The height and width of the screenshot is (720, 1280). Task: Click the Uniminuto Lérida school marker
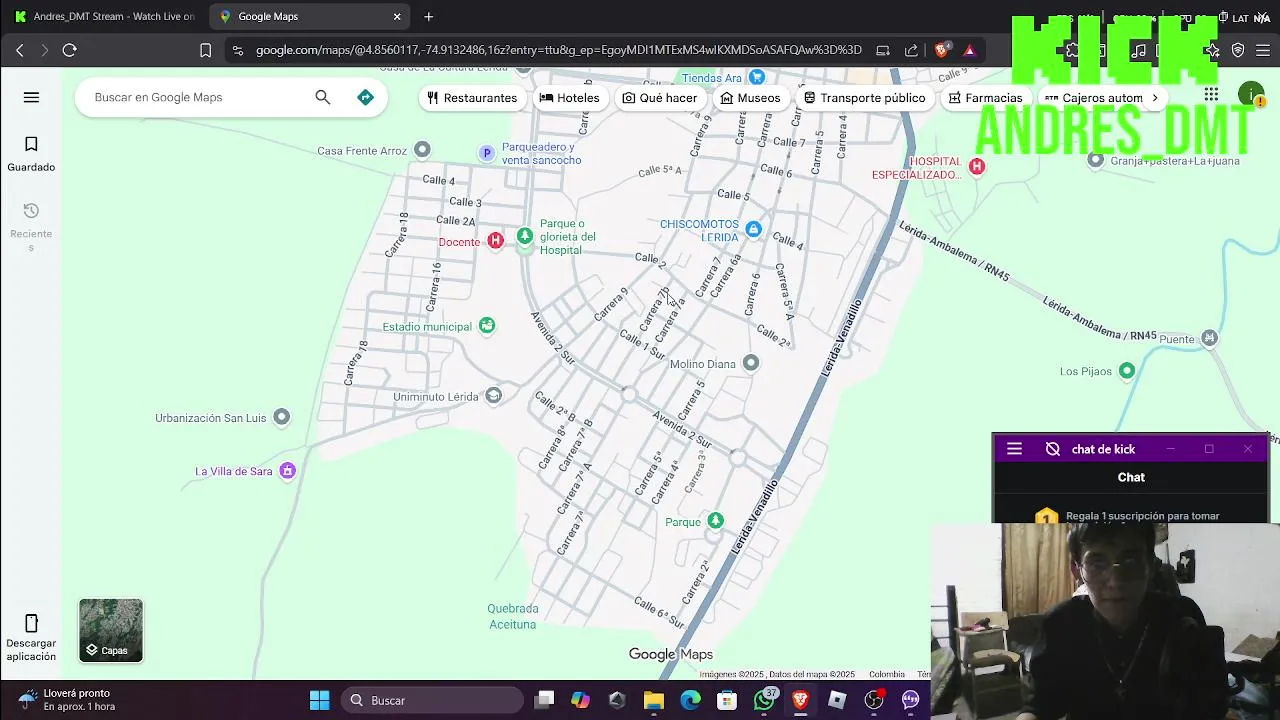point(493,396)
